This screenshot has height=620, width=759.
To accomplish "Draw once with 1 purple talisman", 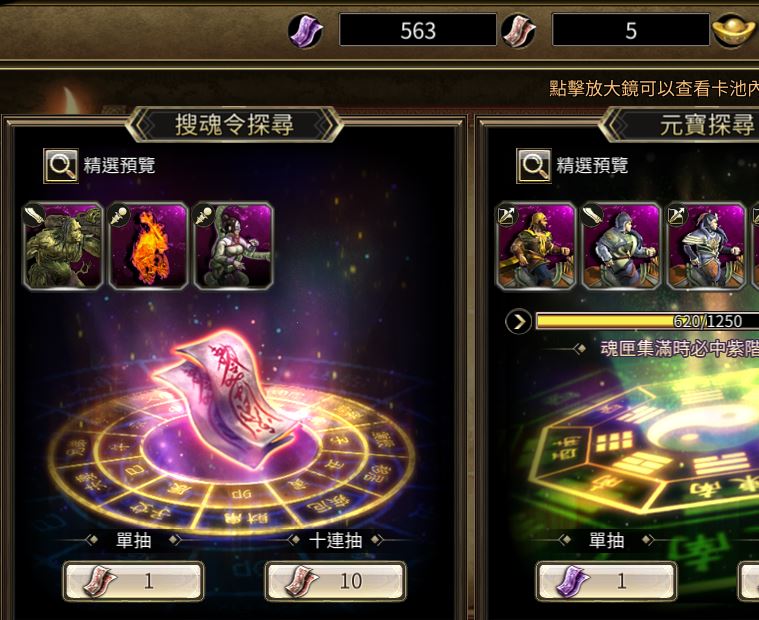I will 607,581.
